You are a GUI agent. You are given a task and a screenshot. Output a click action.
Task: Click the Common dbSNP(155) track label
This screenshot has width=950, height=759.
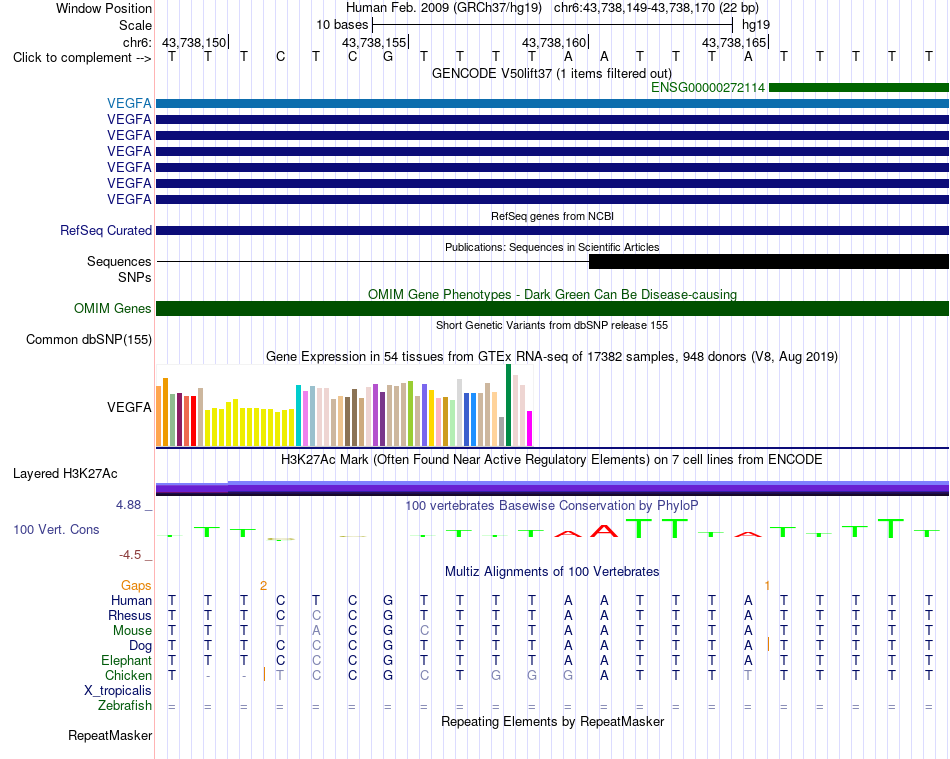coord(88,339)
